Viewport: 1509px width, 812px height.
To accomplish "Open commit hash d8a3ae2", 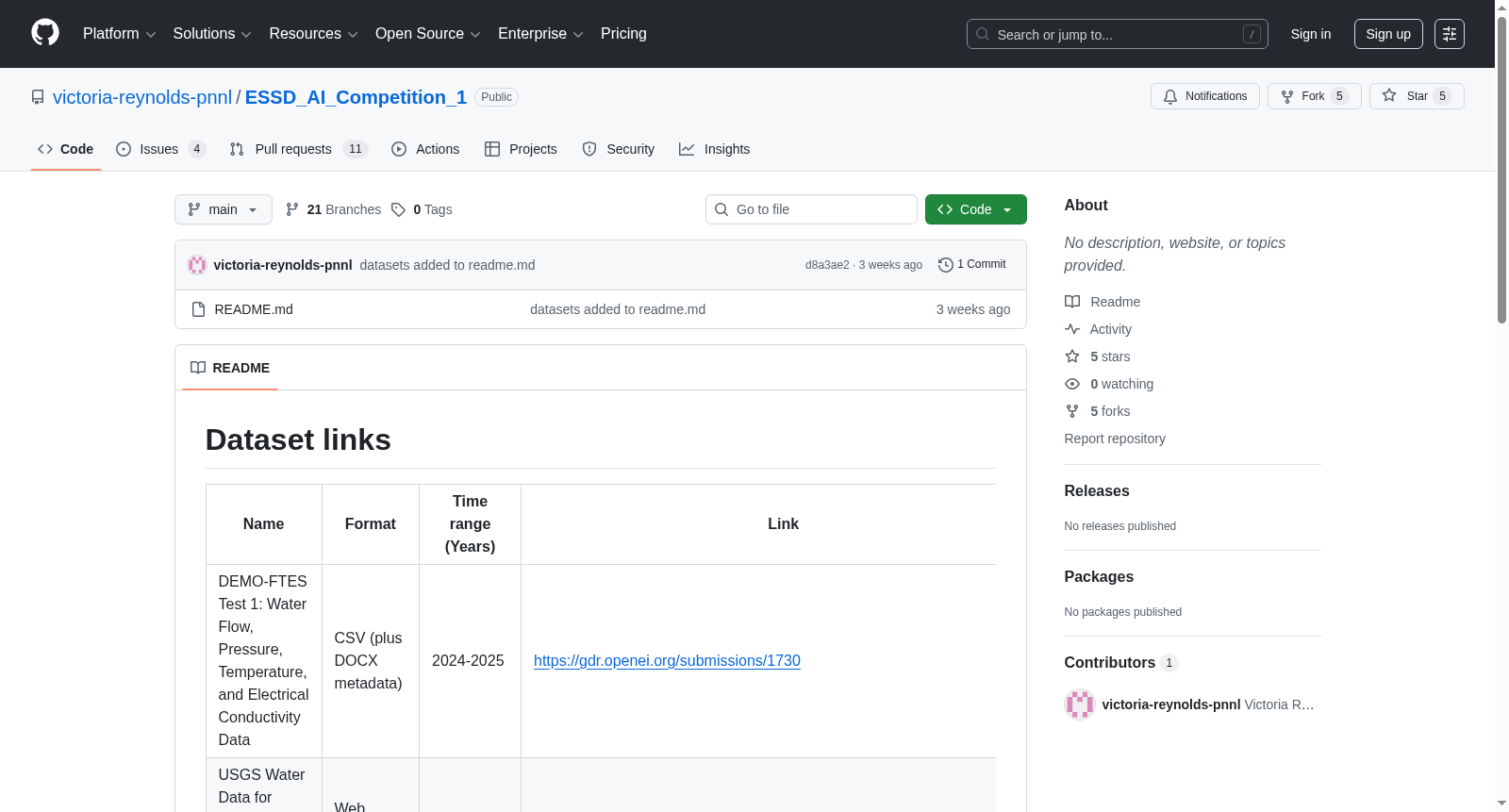I will pos(827,265).
